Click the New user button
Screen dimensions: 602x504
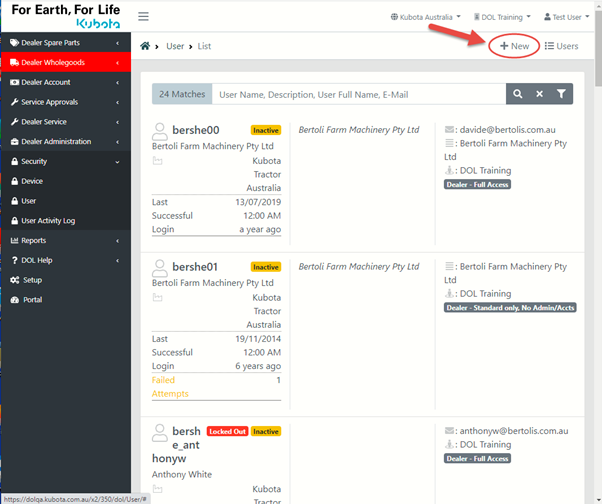pyautogui.click(x=514, y=46)
